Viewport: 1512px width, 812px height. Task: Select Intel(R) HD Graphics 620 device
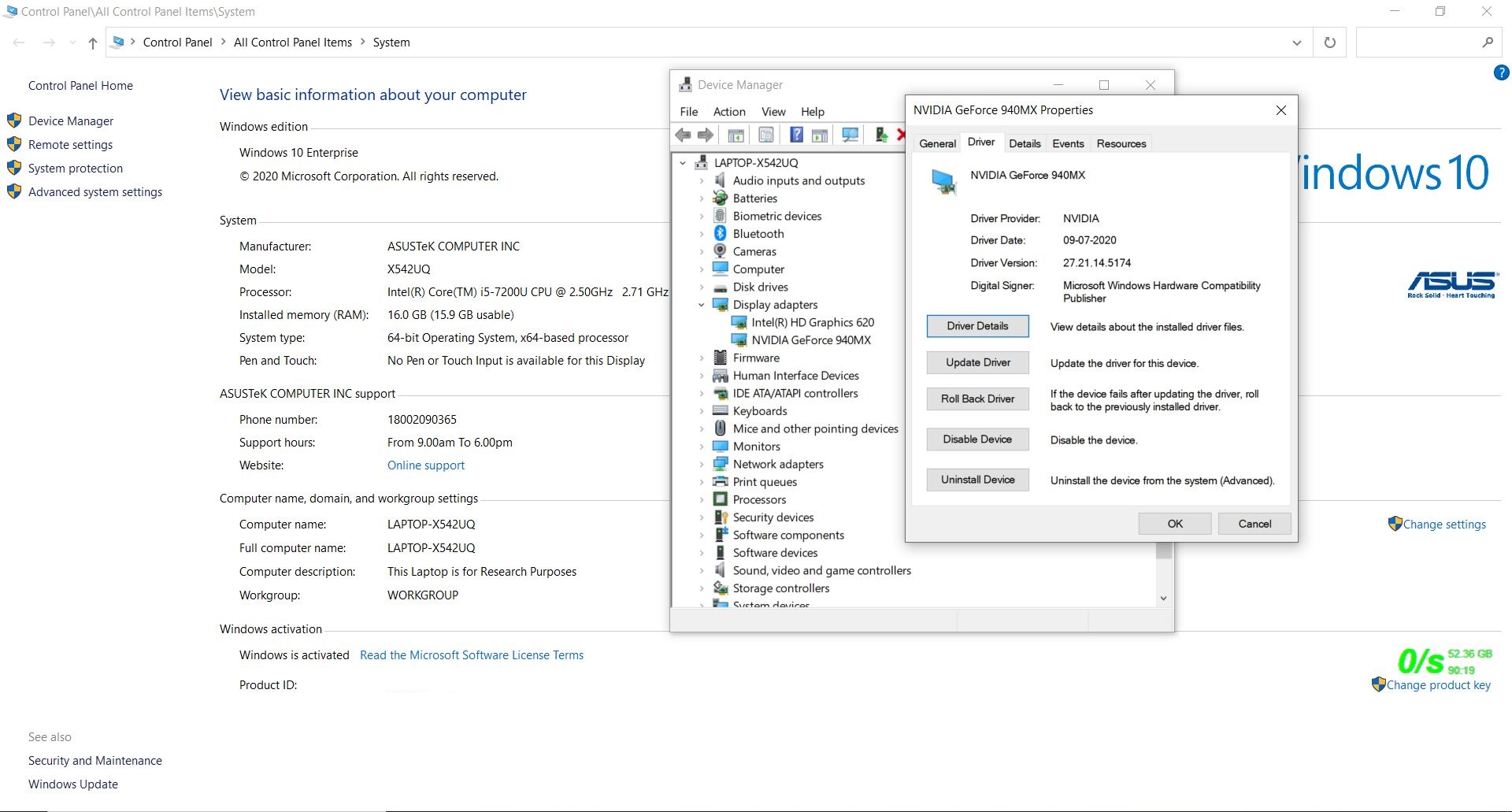coord(813,322)
